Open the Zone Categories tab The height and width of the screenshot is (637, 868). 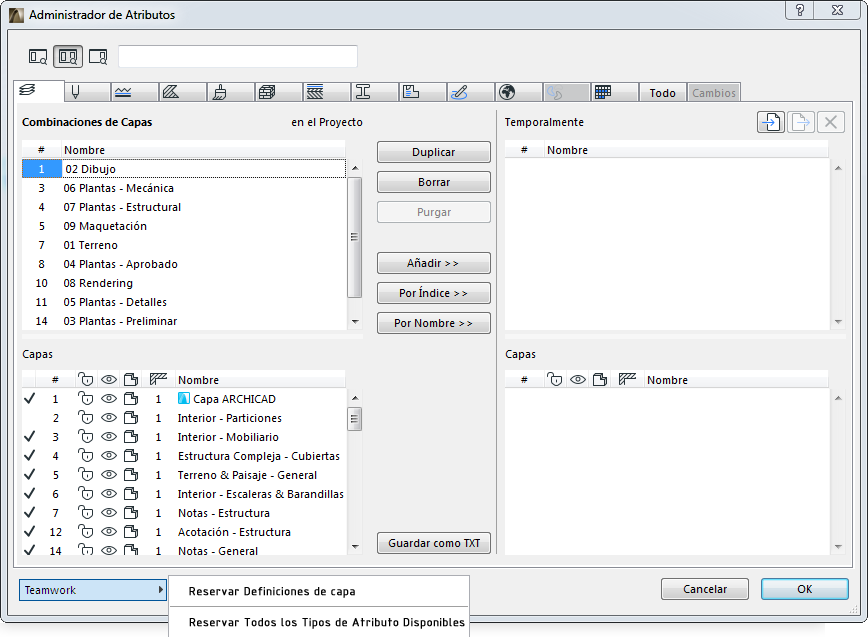[x=422, y=92]
